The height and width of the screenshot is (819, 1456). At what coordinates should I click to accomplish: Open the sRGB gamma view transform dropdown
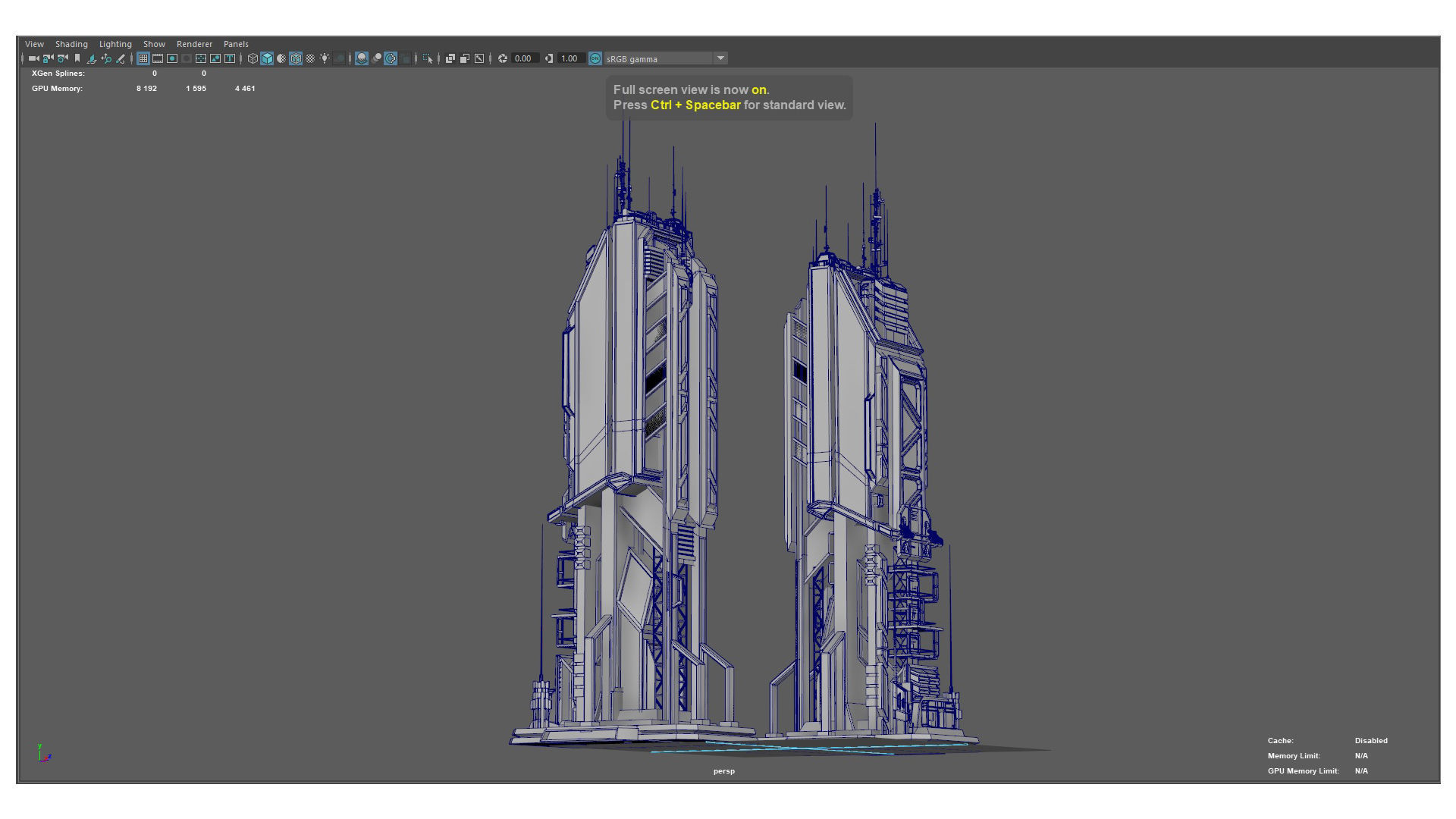(720, 58)
